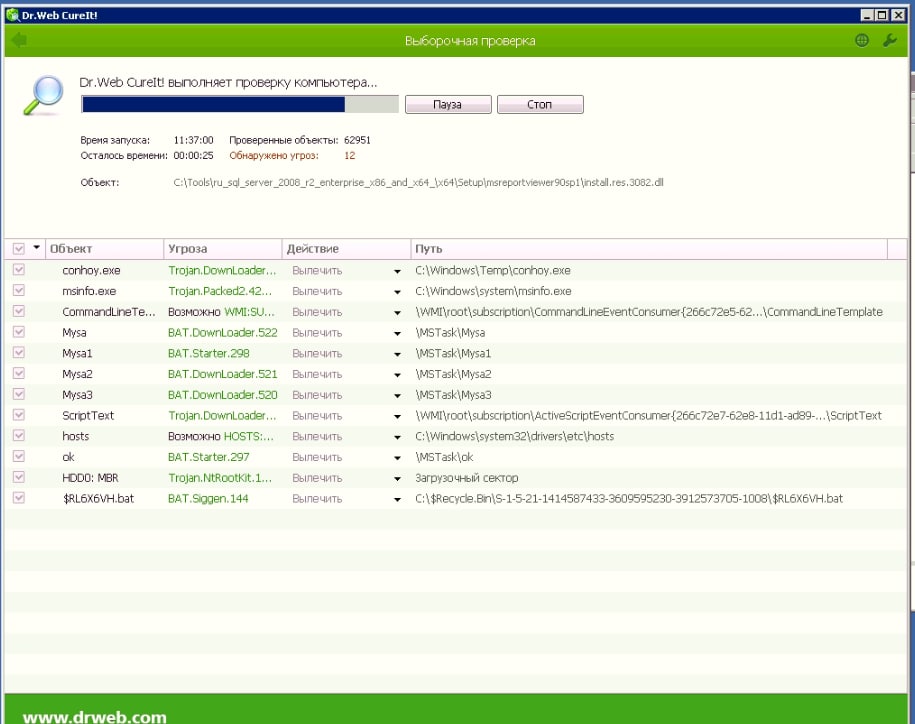
Task: Open action dropdown for conhoy.exe
Action: pyautogui.click(x=397, y=271)
